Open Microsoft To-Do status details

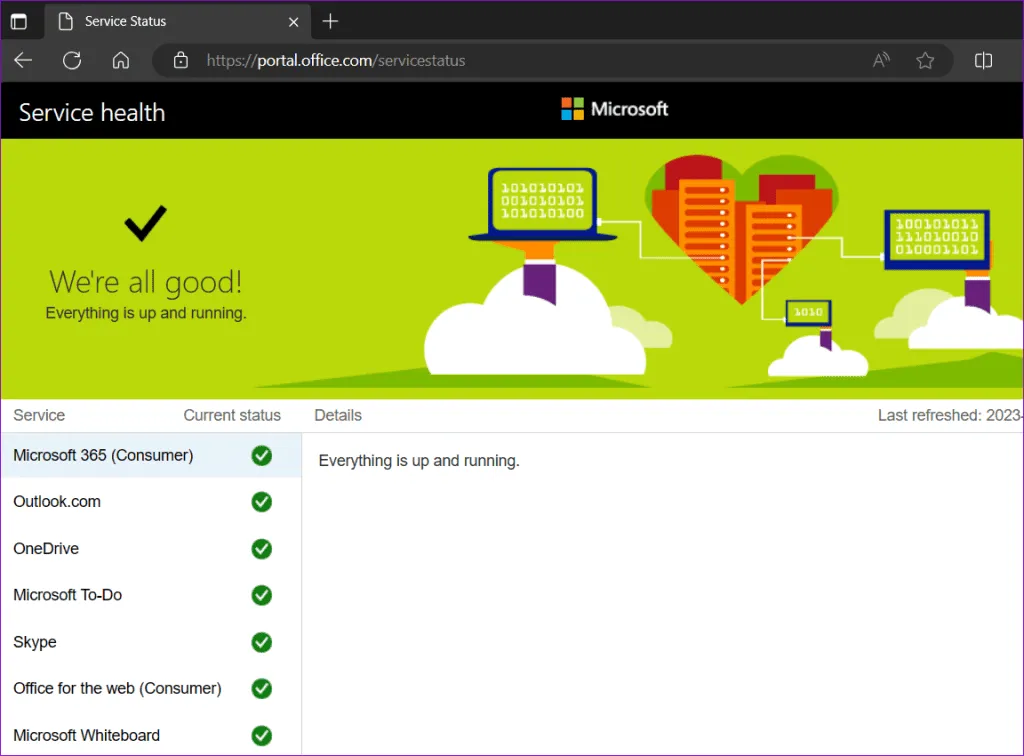(x=68, y=595)
